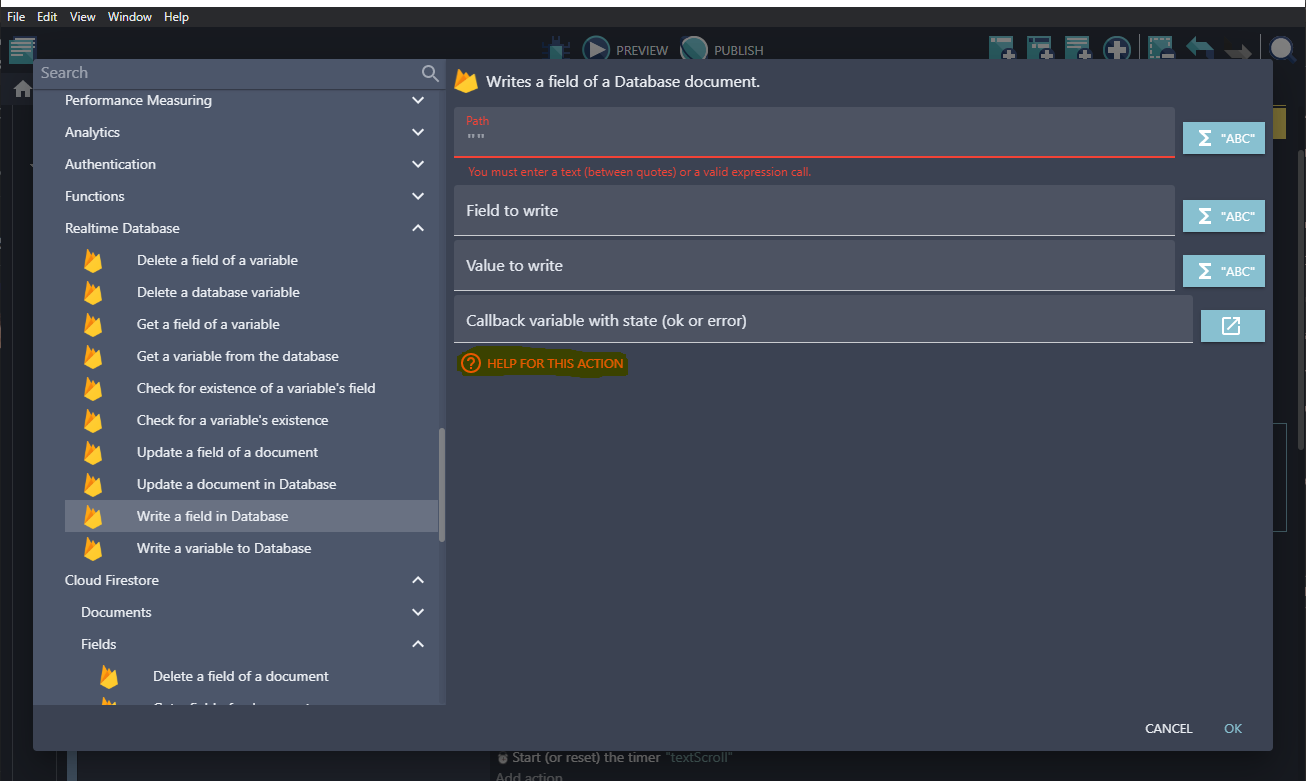The image size is (1306, 781).
Task: Select 'Update a document in Database' action
Action: pos(251,485)
